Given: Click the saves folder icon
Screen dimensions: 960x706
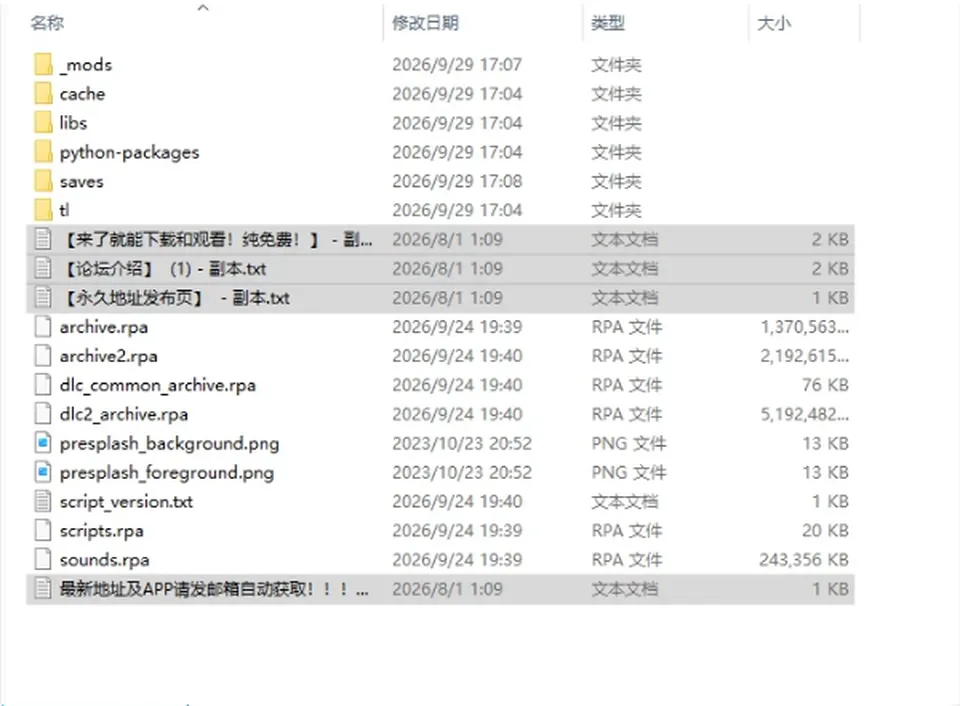Looking at the screenshot, I should coord(43,181).
